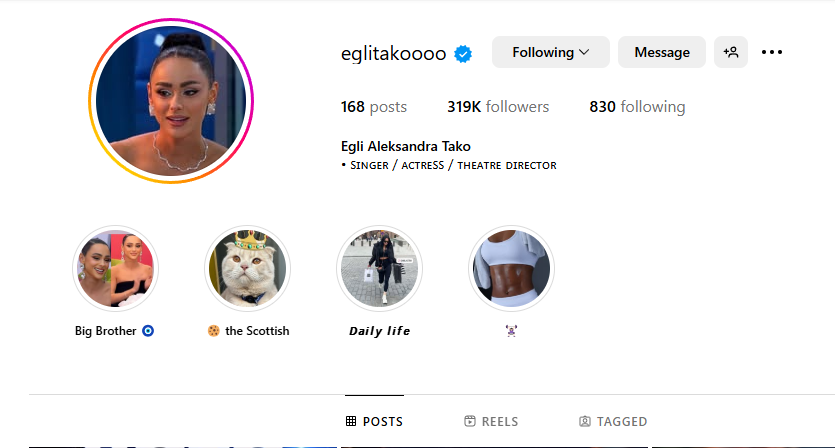View the 319K followers list

(498, 107)
